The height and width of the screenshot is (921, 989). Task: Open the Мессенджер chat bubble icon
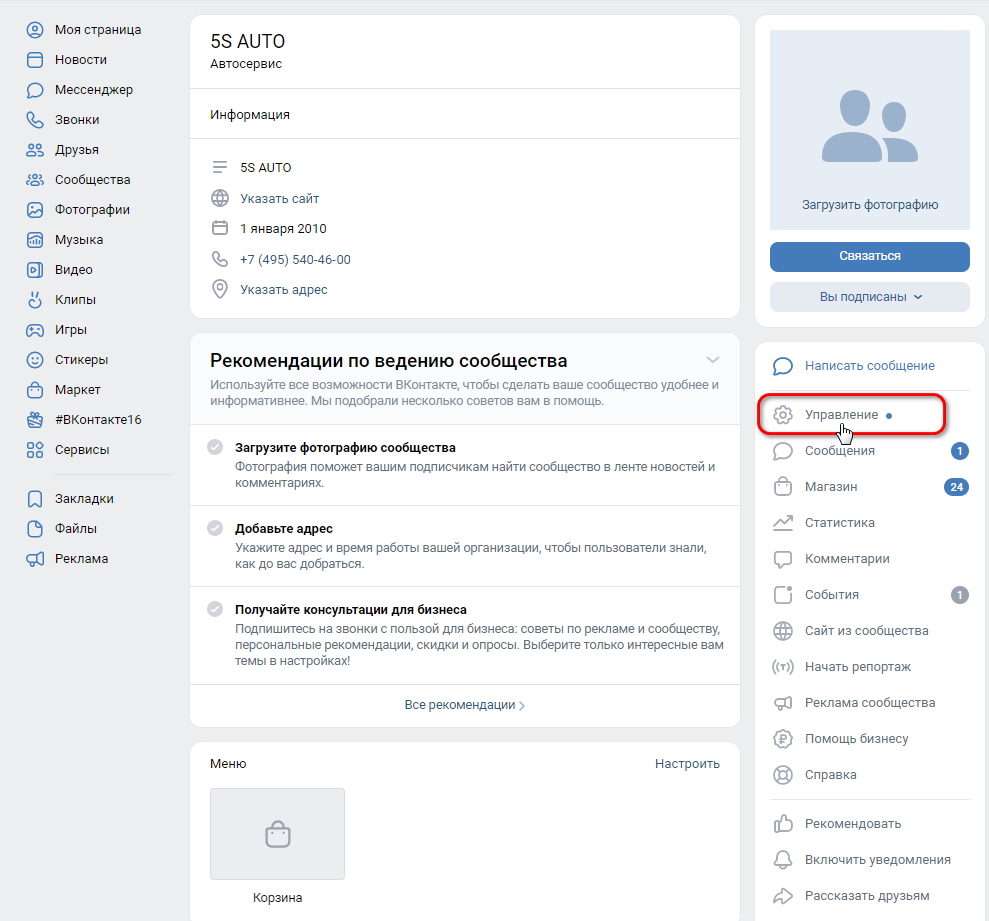tap(35, 90)
